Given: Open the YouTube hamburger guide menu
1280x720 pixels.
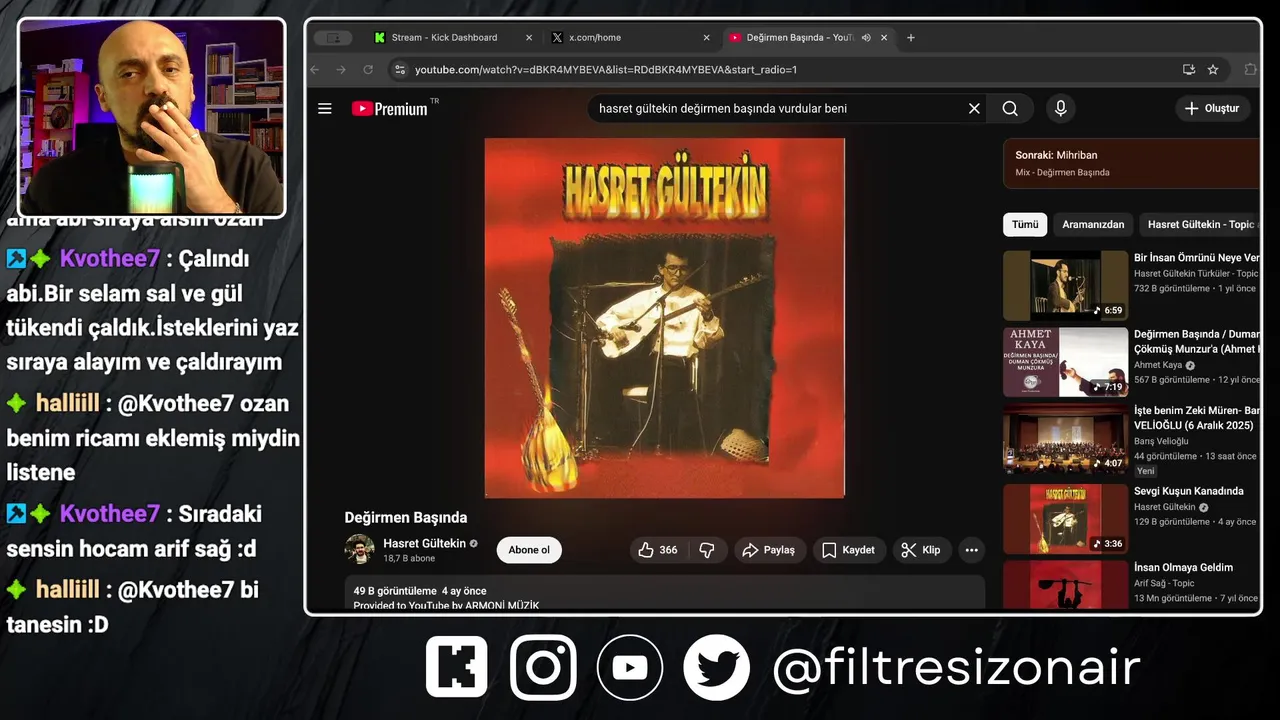Looking at the screenshot, I should [324, 108].
